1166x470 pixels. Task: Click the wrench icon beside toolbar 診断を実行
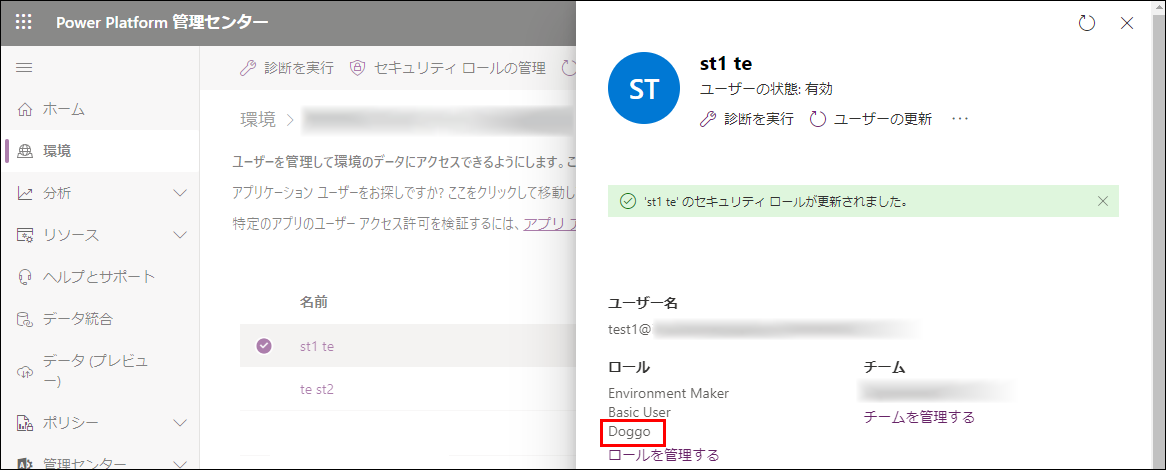(248, 68)
